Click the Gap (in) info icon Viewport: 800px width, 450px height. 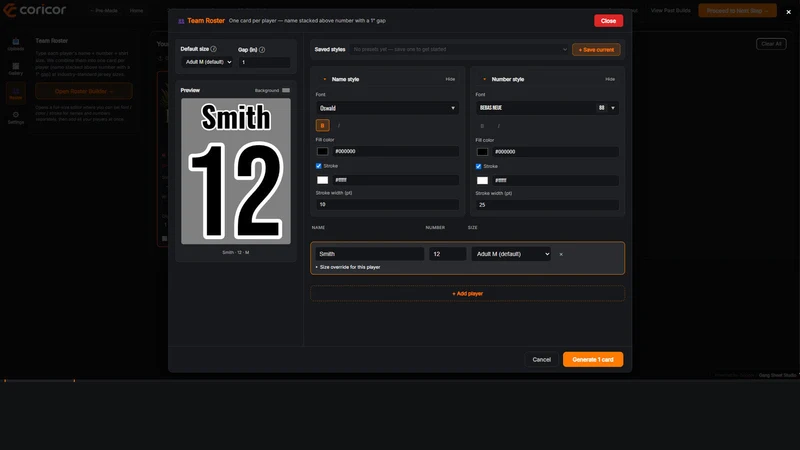pyautogui.click(x=262, y=49)
